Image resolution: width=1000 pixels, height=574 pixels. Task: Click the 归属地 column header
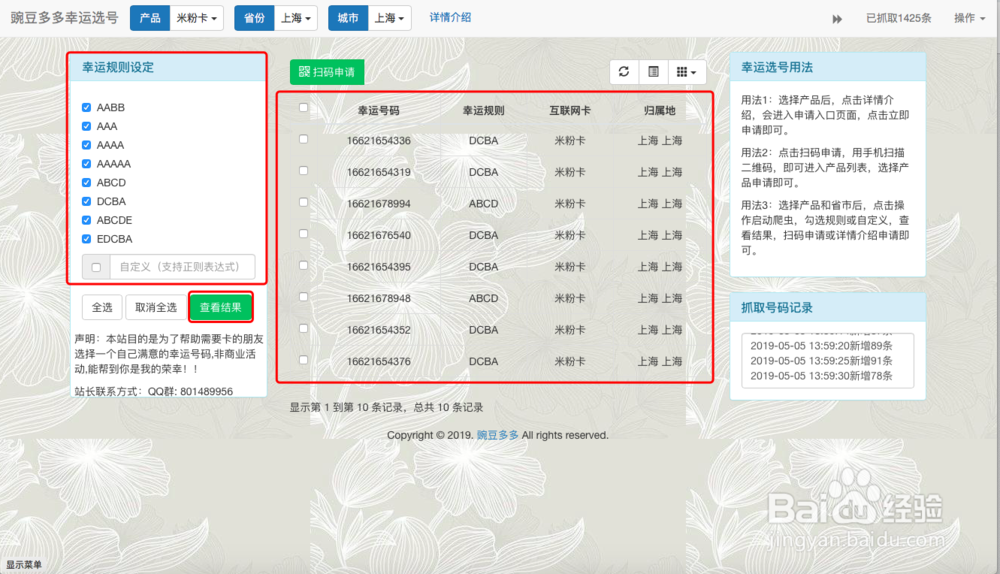(659, 110)
